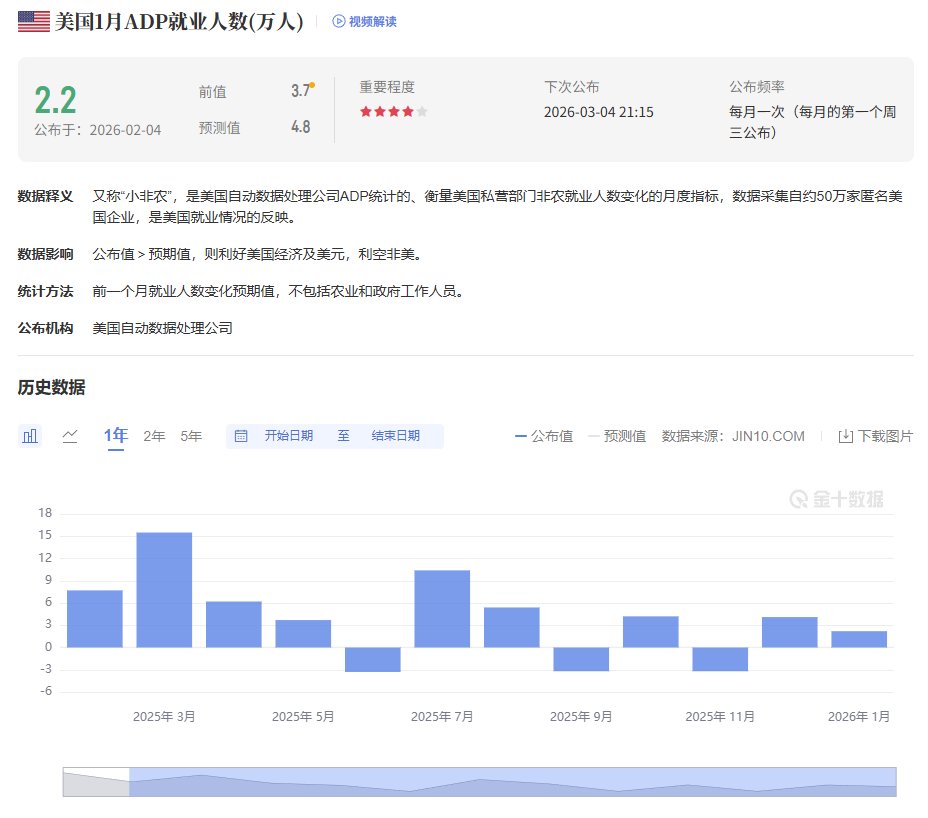
Task: Click 下载图片 to download chart
Action: (885, 436)
